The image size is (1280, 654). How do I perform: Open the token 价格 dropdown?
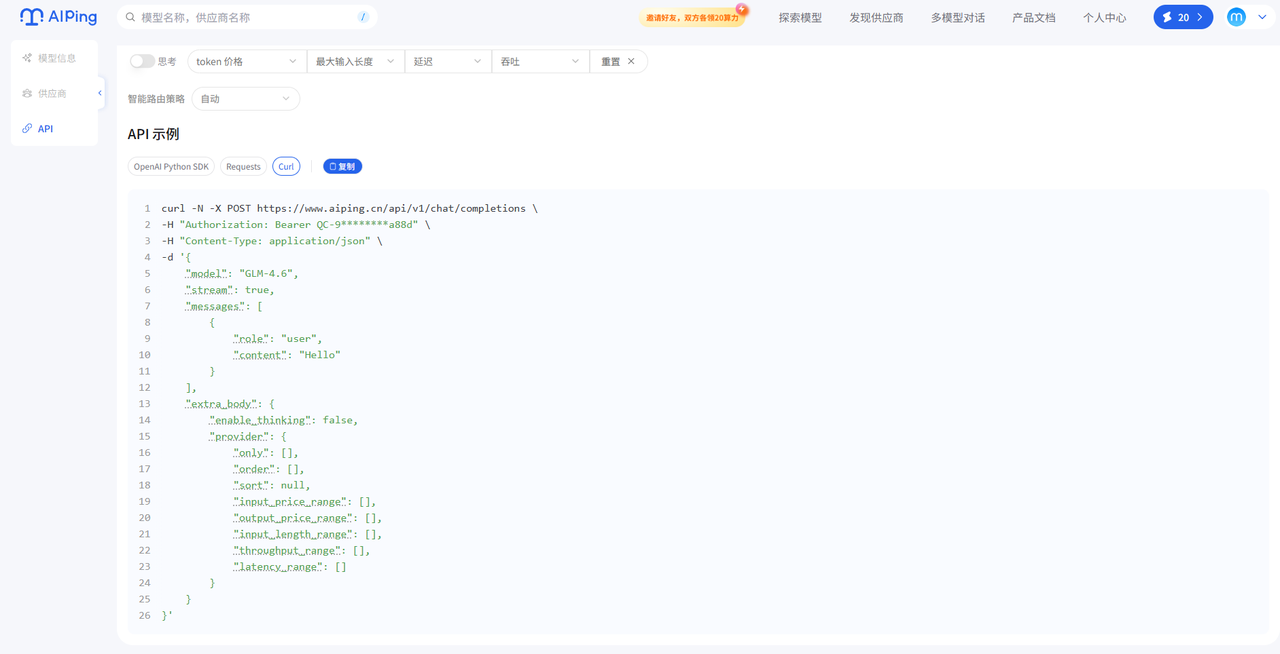[246, 62]
